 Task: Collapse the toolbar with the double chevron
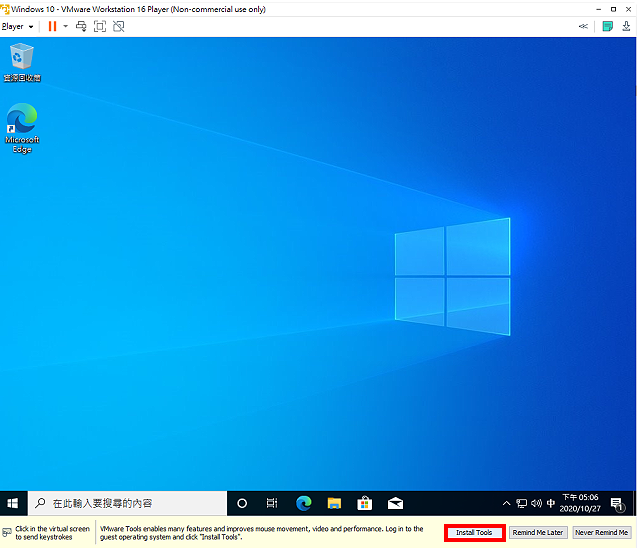[x=583, y=26]
